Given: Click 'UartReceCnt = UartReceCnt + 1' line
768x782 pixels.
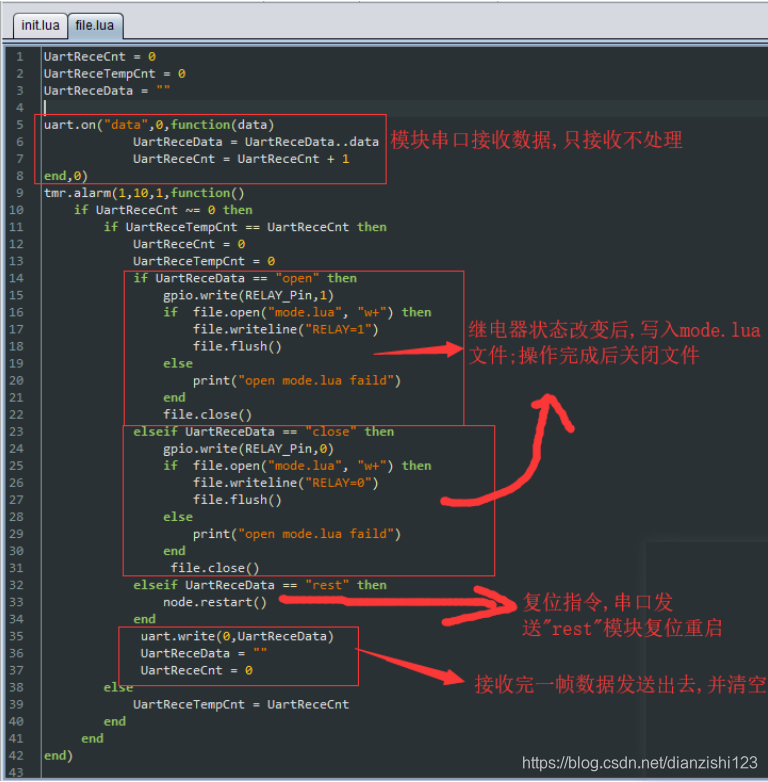Looking at the screenshot, I should pyautogui.click(x=241, y=159).
